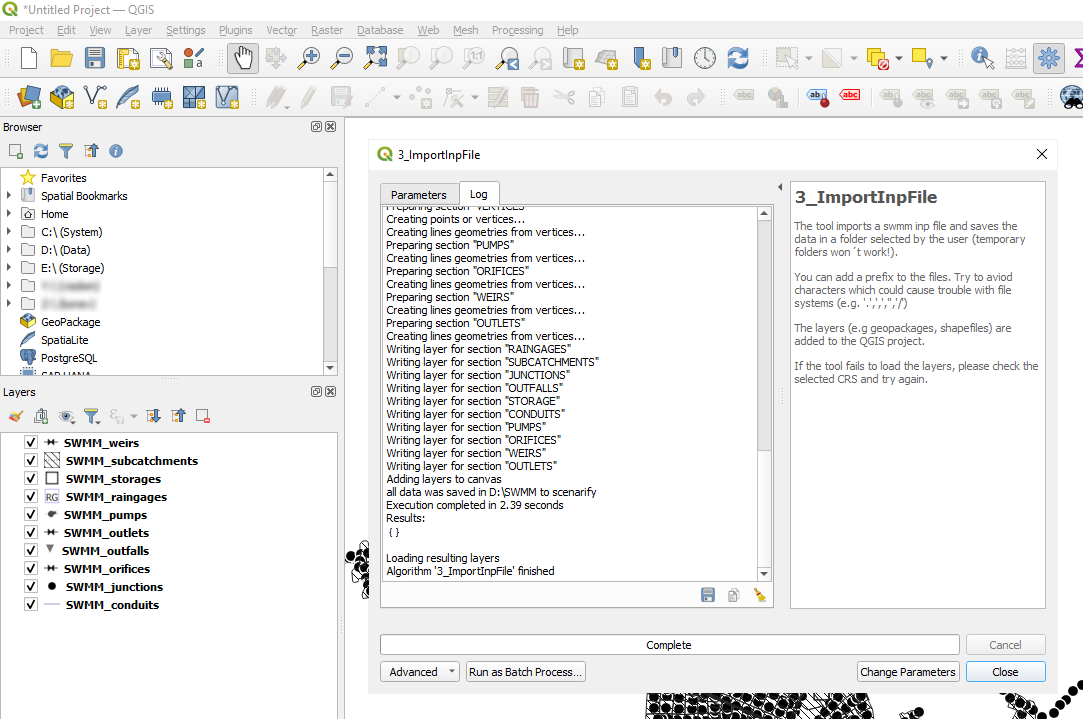This screenshot has height=719, width=1083.
Task: Click the Zoom Full extent icon
Action: tap(375, 58)
